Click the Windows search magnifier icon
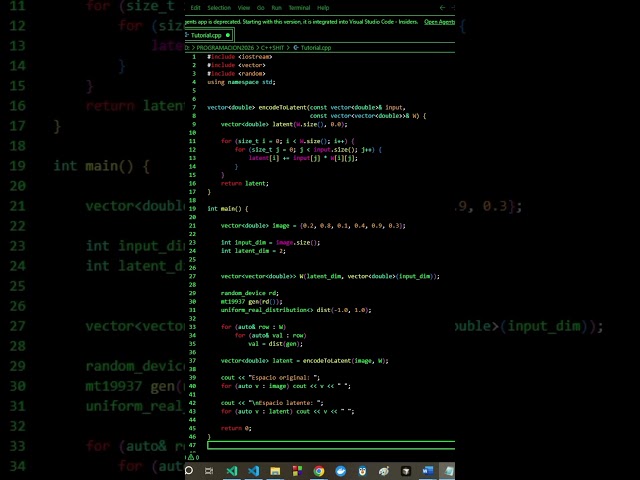 pyautogui.click(x=189, y=471)
